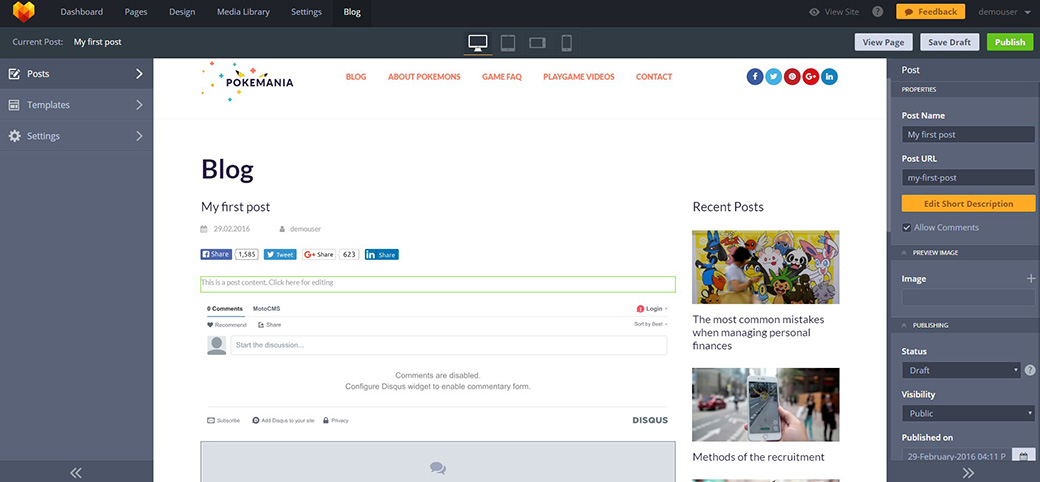The image size is (1040, 482).
Task: Click the Save Draft button
Action: point(949,42)
